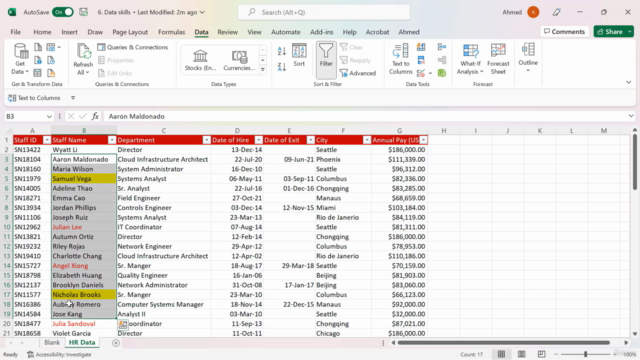The width and height of the screenshot is (640, 360).
Task: Expand the Name Box dropdown
Action: 49,116
